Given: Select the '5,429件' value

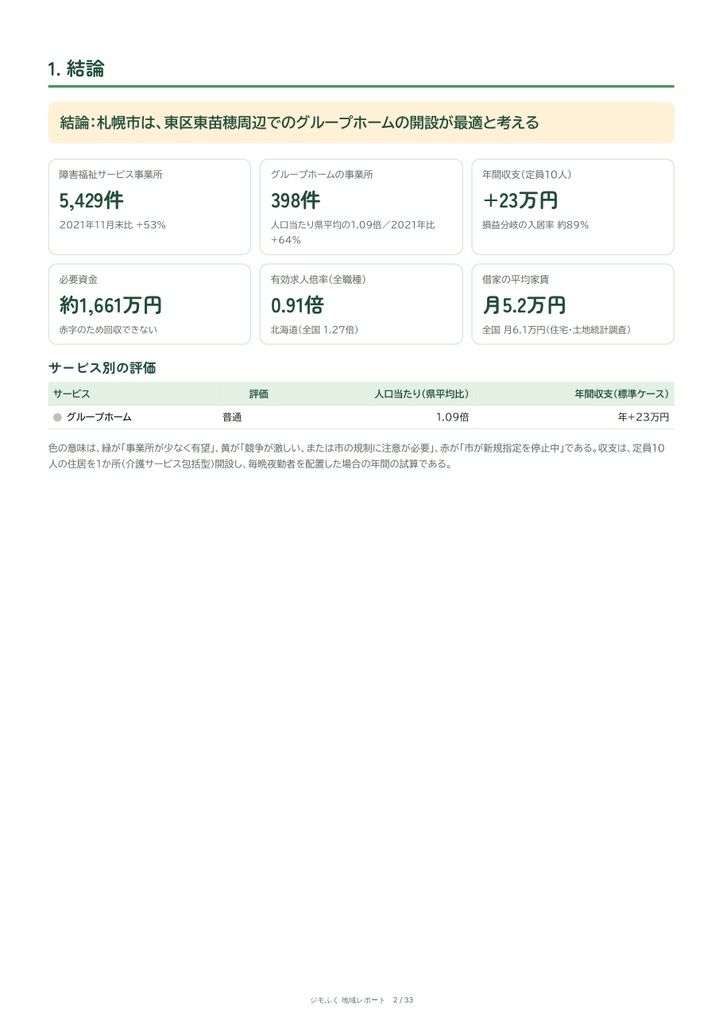Looking at the screenshot, I should click(x=91, y=200).
